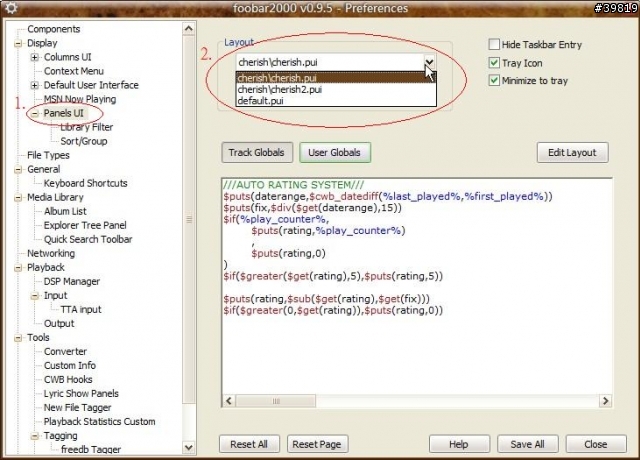
Task: Collapse the Input tree node
Action: pos(35,296)
